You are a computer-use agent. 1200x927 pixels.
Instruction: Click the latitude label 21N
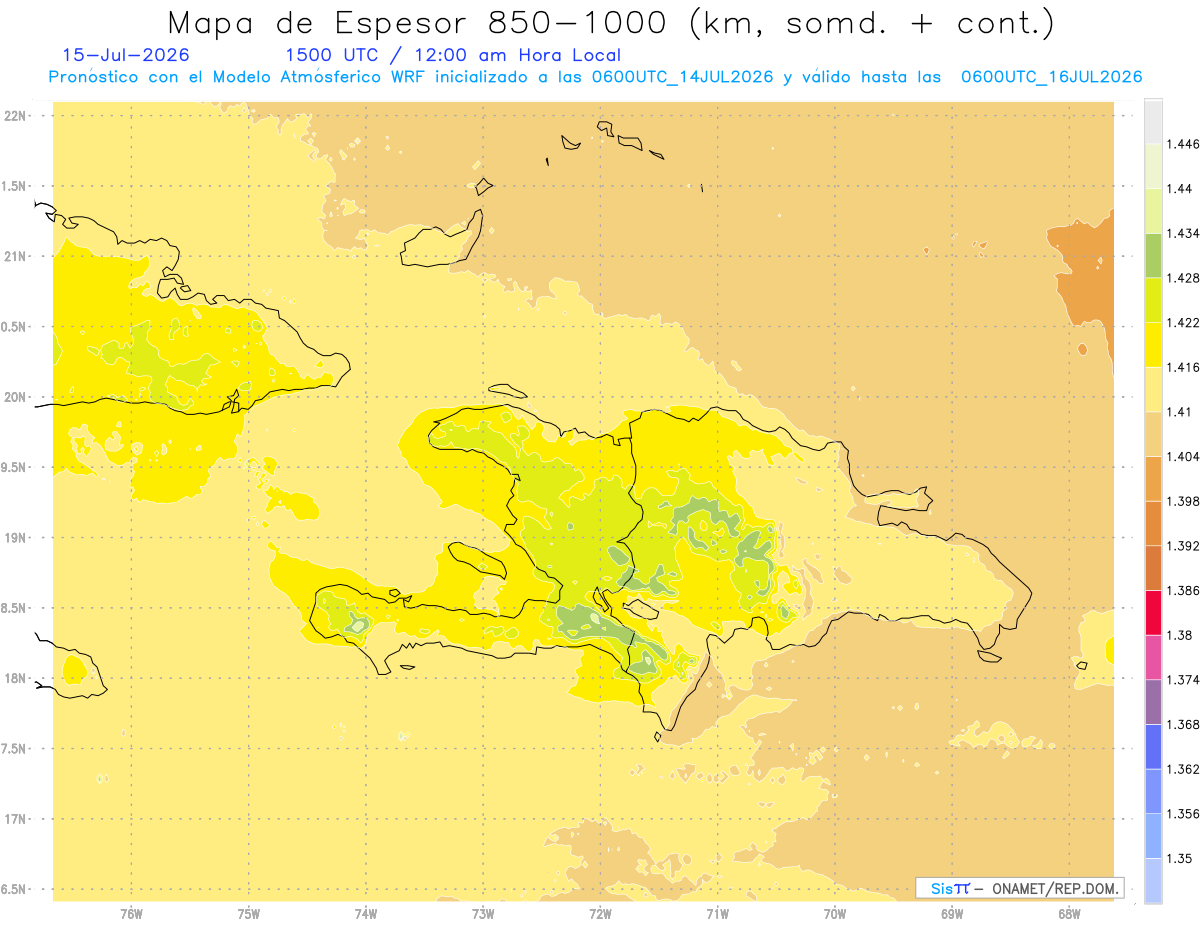(x=16, y=256)
